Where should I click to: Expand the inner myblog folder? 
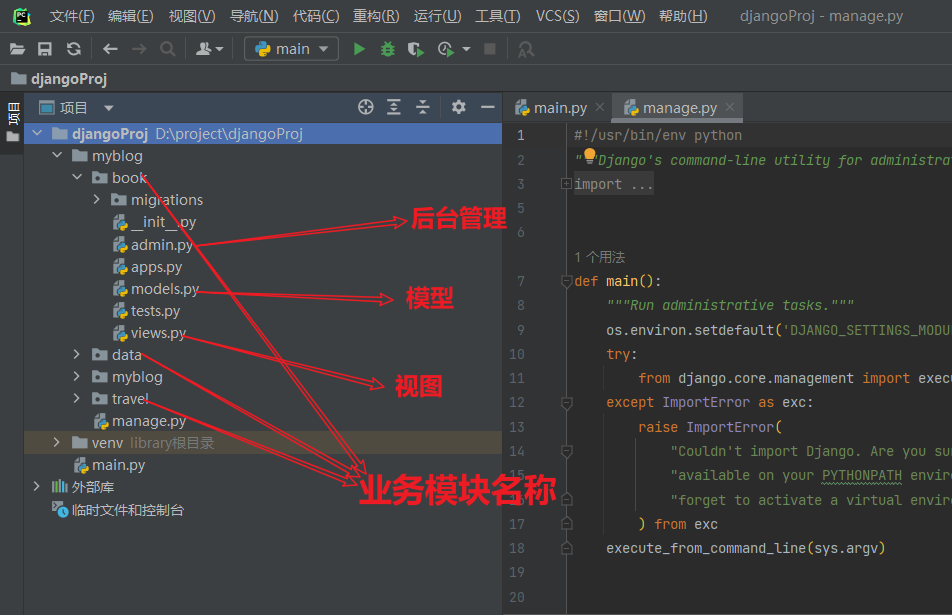[x=76, y=376]
